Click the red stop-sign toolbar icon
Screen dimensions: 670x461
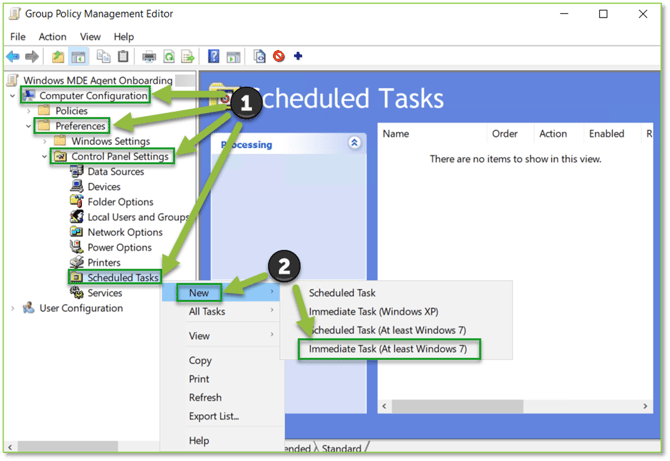click(x=279, y=57)
